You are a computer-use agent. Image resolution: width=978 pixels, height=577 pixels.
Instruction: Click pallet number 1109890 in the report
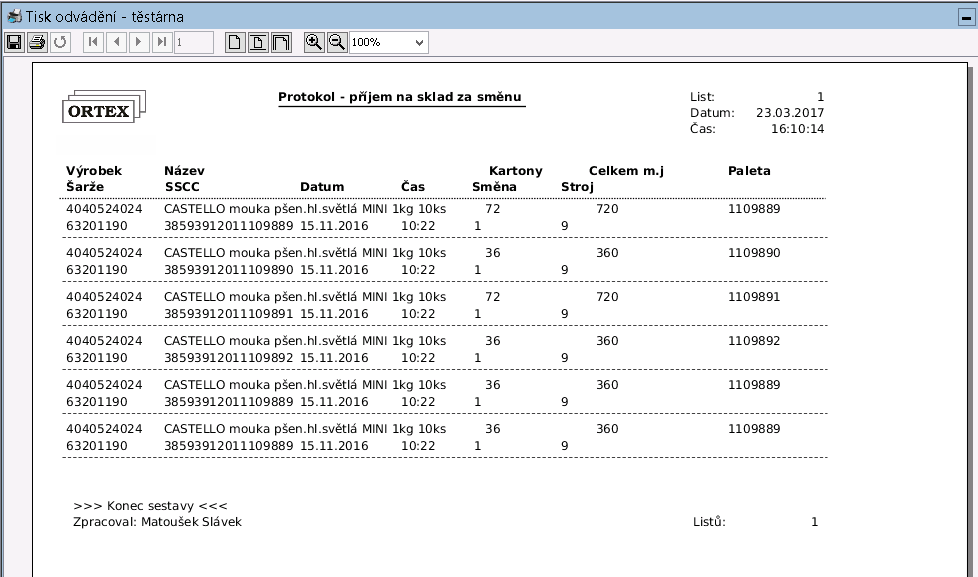tap(753, 253)
